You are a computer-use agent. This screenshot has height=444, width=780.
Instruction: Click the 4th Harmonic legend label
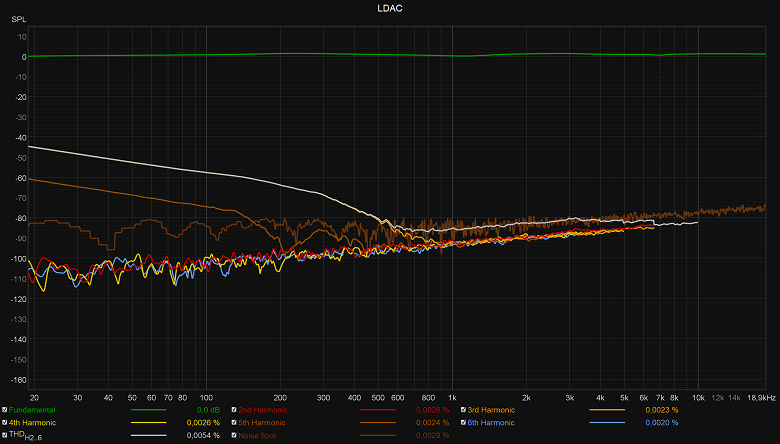tap(32, 423)
